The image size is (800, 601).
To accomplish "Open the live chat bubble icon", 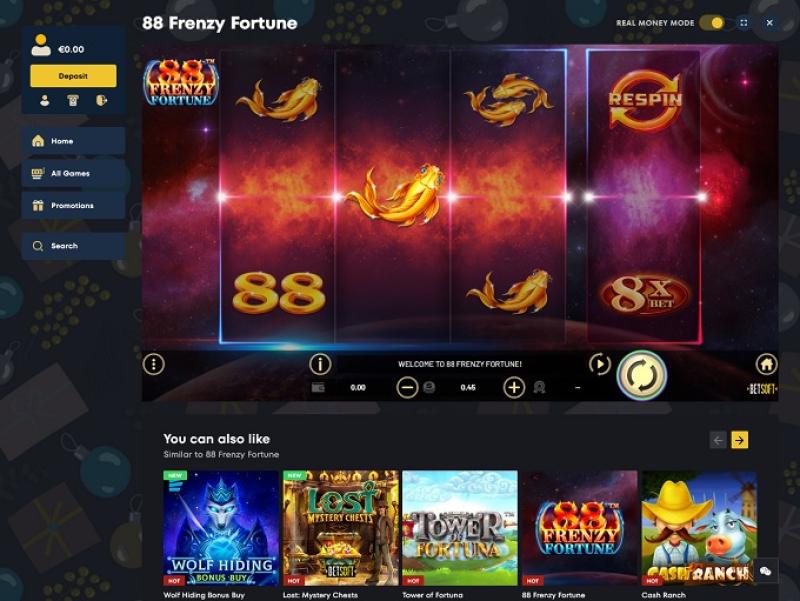I will [x=765, y=571].
